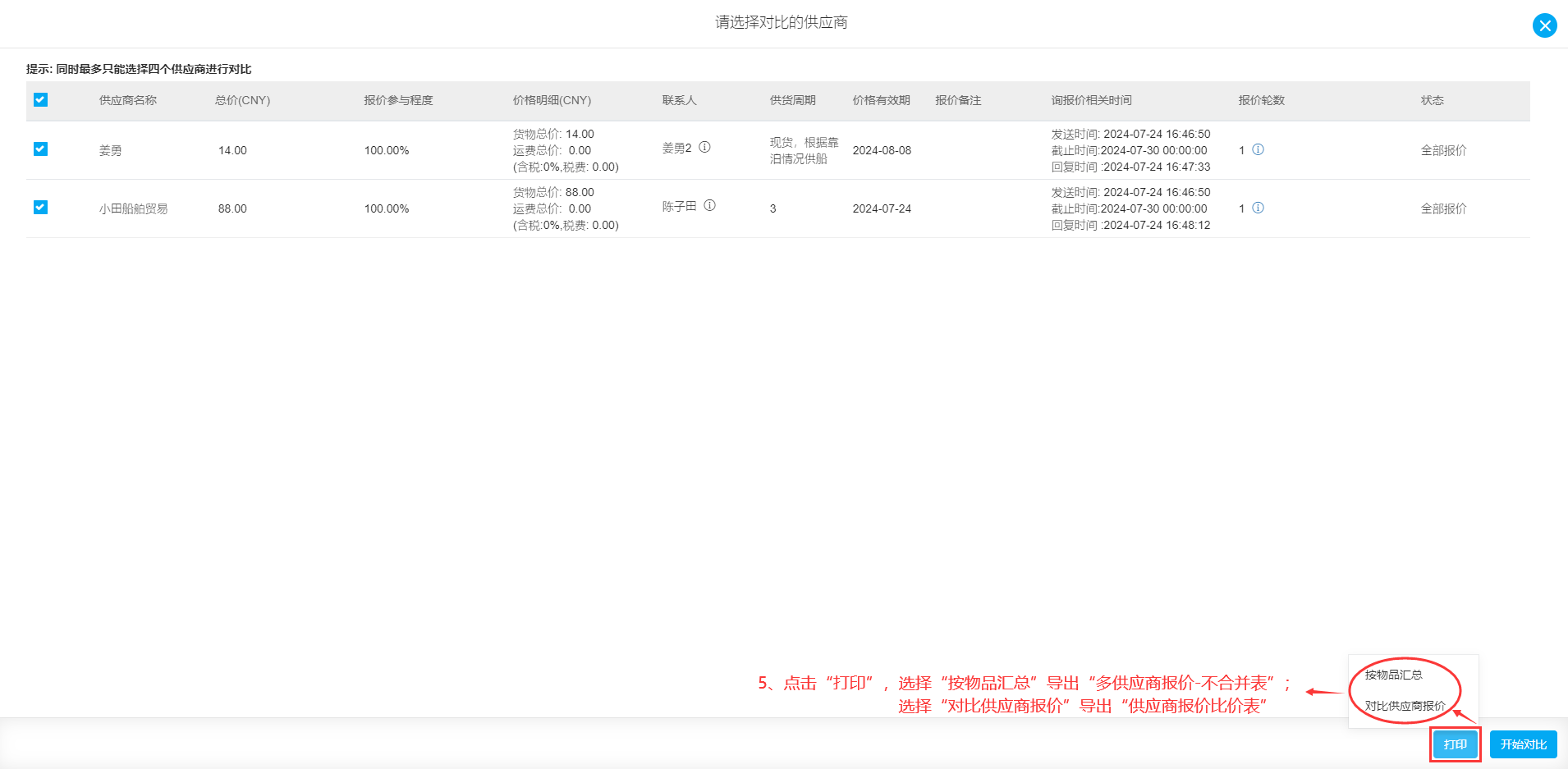Click the 报价备注 column header
This screenshot has height=769, width=1568.
[958, 100]
